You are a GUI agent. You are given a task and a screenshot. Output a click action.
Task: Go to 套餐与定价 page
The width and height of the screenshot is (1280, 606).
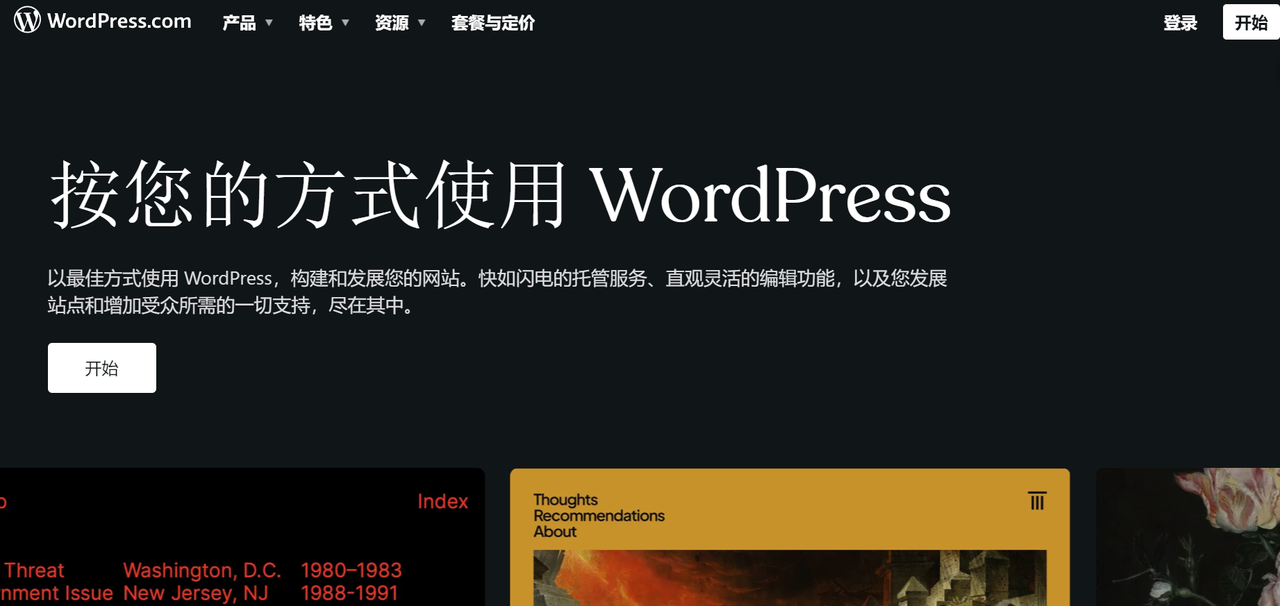click(493, 23)
